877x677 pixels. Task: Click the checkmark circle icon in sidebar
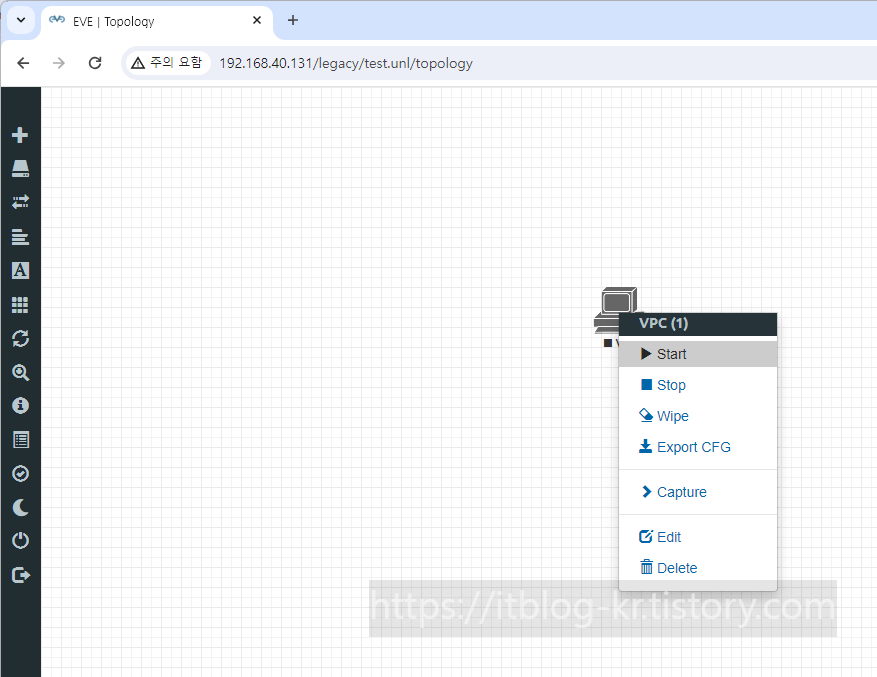tap(20, 474)
